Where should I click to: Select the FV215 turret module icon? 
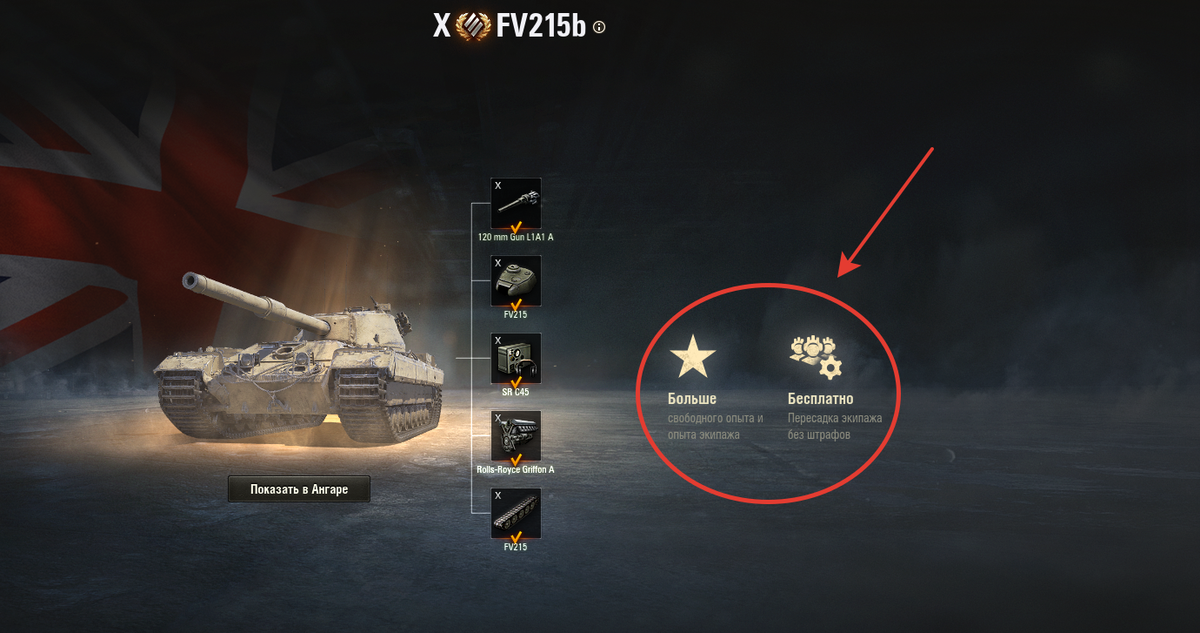(516, 281)
